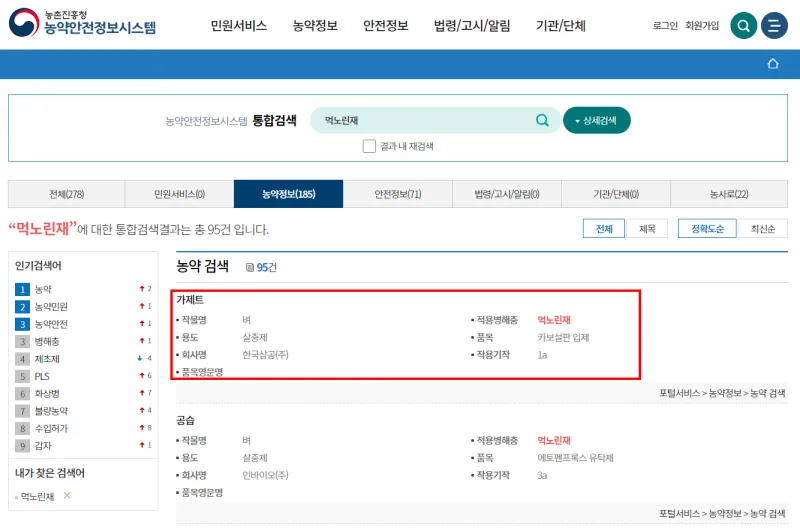800x528 pixels.
Task: Expand the 상세검색 dropdown button
Action: point(596,120)
